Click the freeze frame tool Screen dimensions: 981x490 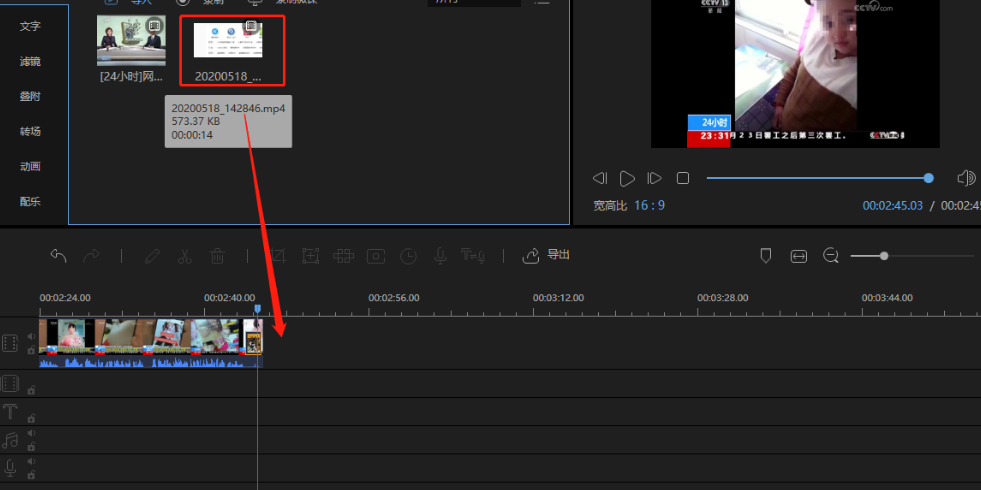(376, 256)
